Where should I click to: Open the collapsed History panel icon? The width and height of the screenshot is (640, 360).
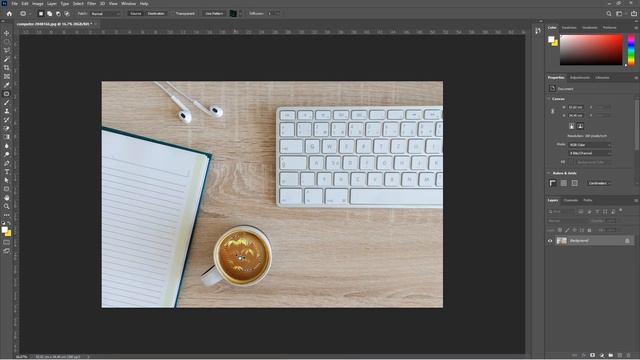tap(538, 31)
